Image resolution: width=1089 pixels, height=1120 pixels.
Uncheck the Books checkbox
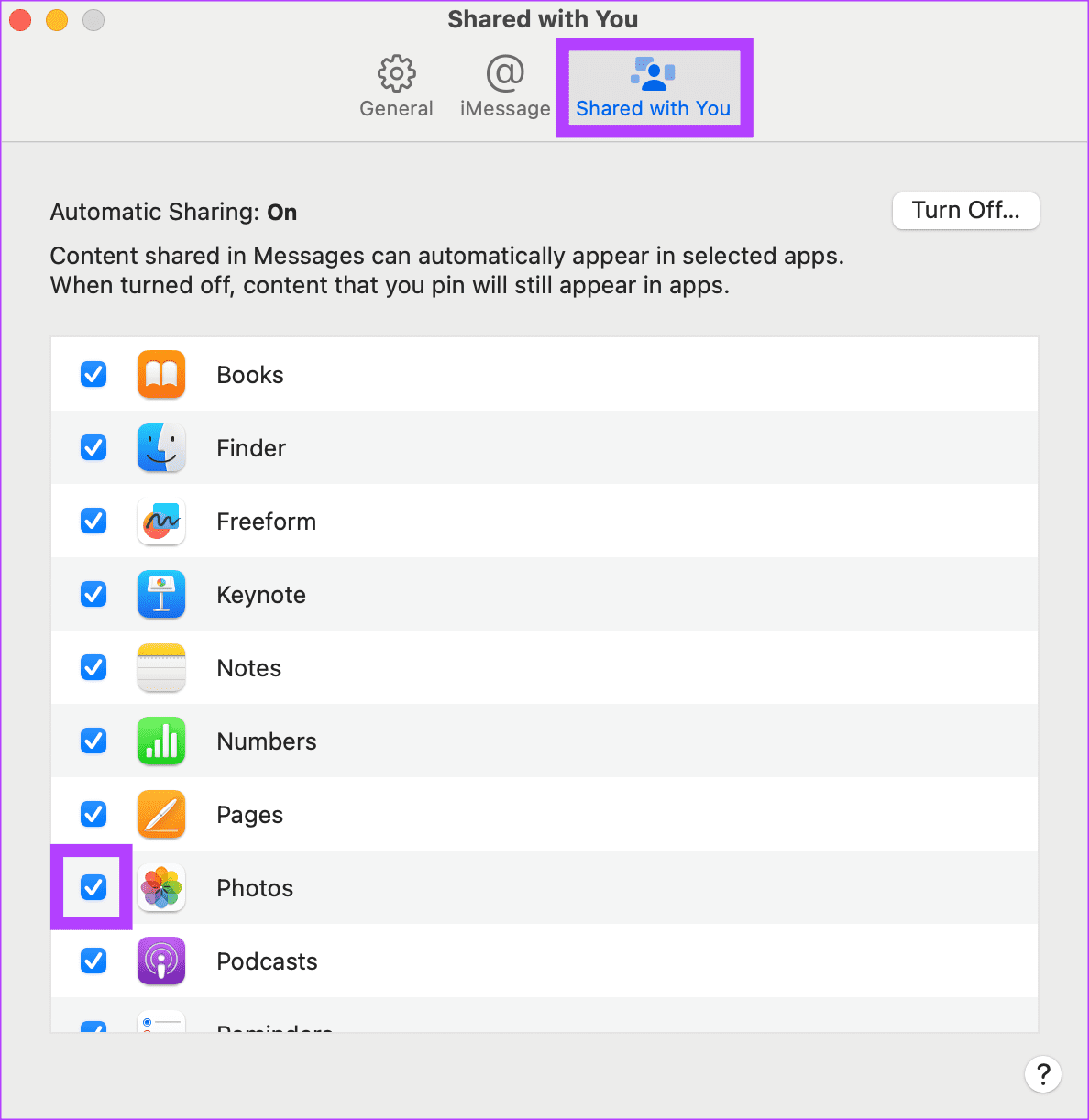(93, 374)
